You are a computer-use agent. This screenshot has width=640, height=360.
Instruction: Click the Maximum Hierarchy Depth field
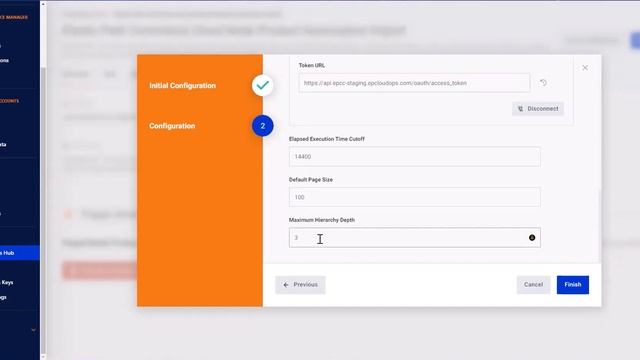415,238
